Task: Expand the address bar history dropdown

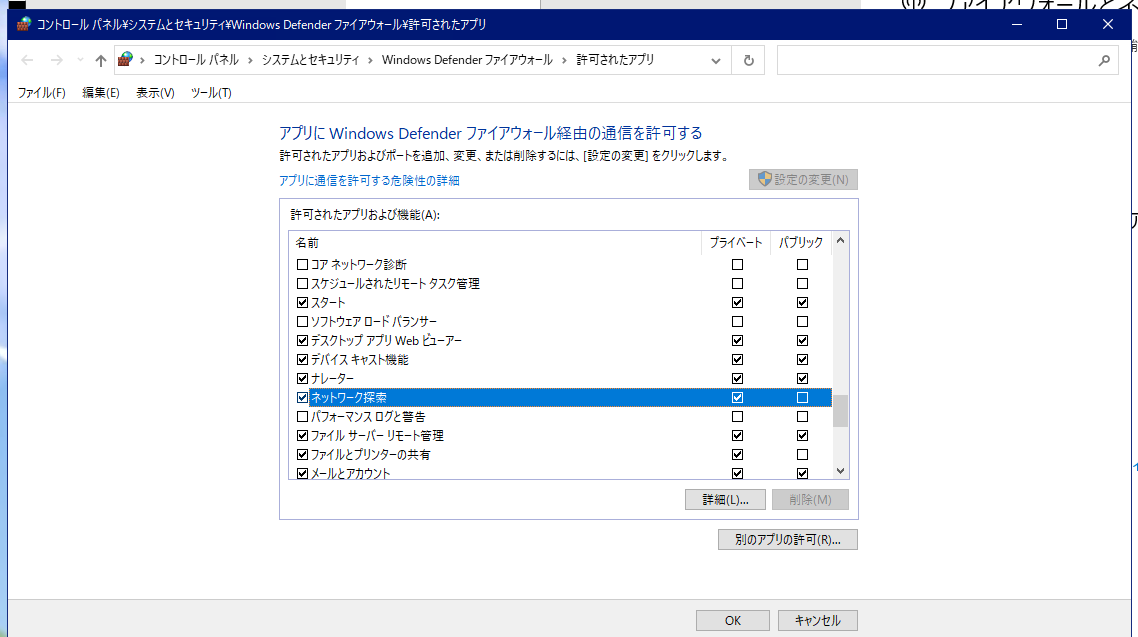Action: tap(716, 60)
